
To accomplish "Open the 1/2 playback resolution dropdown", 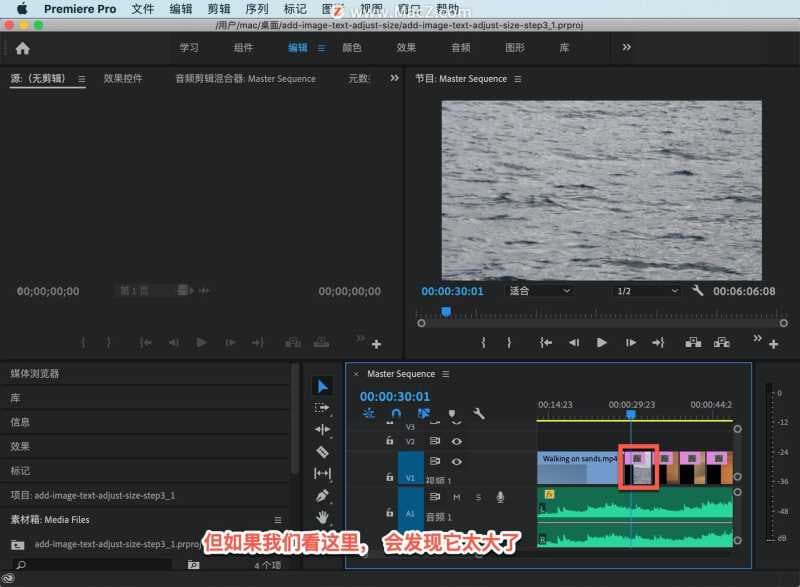I will pos(646,291).
